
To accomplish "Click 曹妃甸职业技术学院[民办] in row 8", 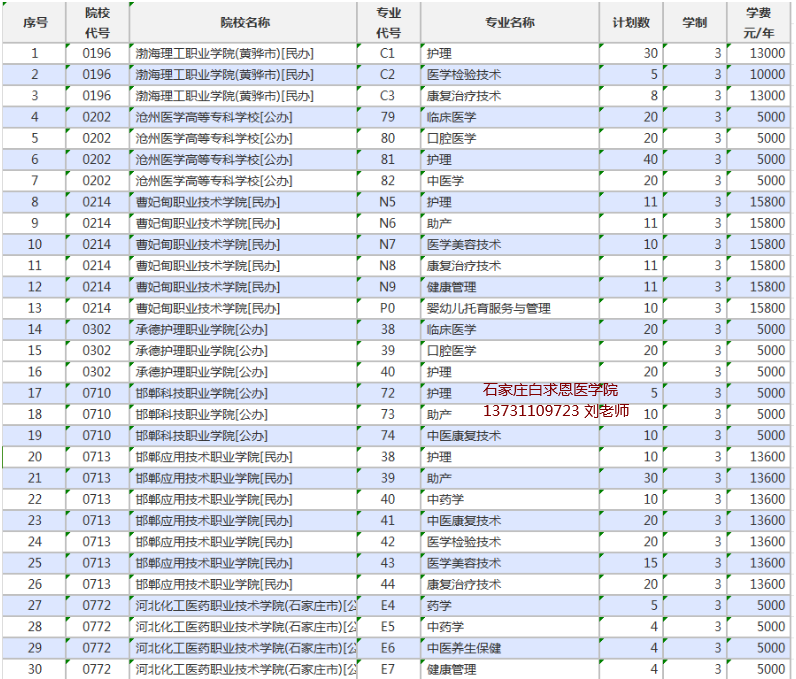I will tap(208, 202).
